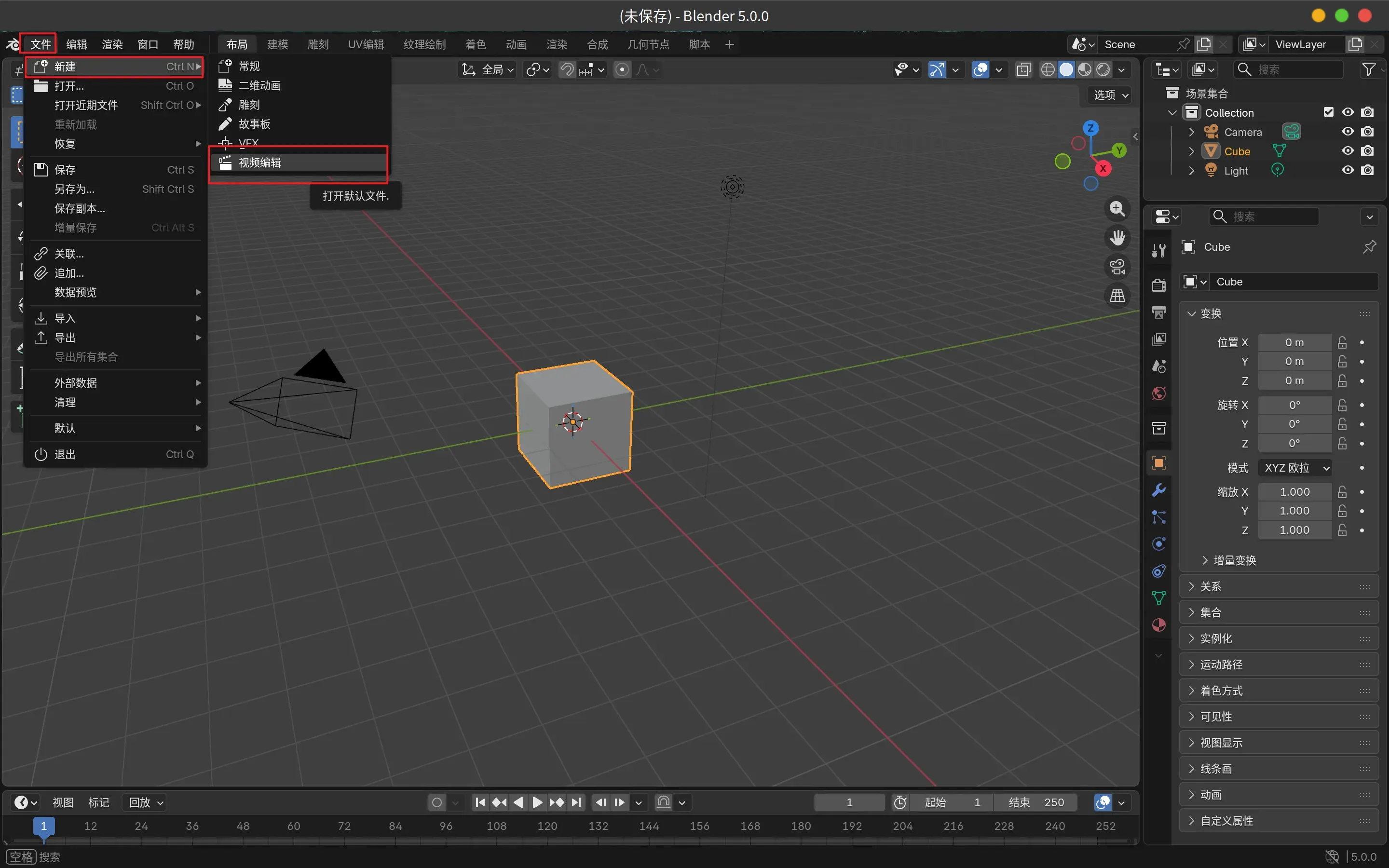Open the World properties tab icon
This screenshot has height=868, width=1389.
[x=1159, y=394]
